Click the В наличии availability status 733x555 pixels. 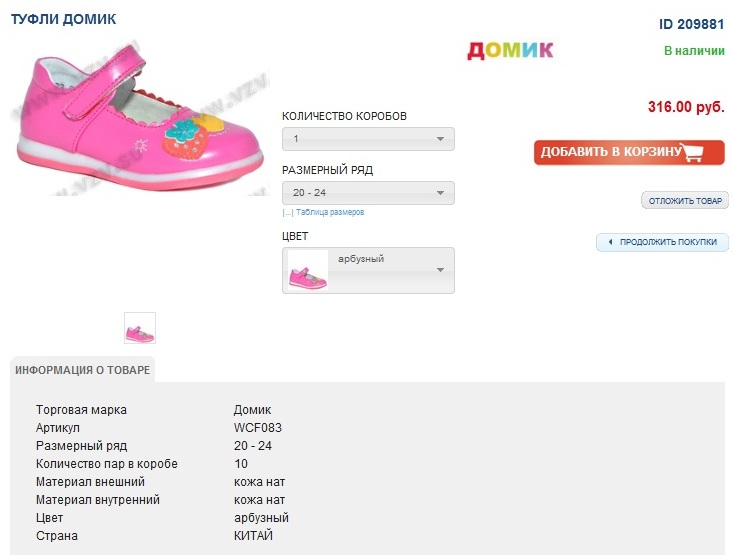pyautogui.click(x=694, y=50)
